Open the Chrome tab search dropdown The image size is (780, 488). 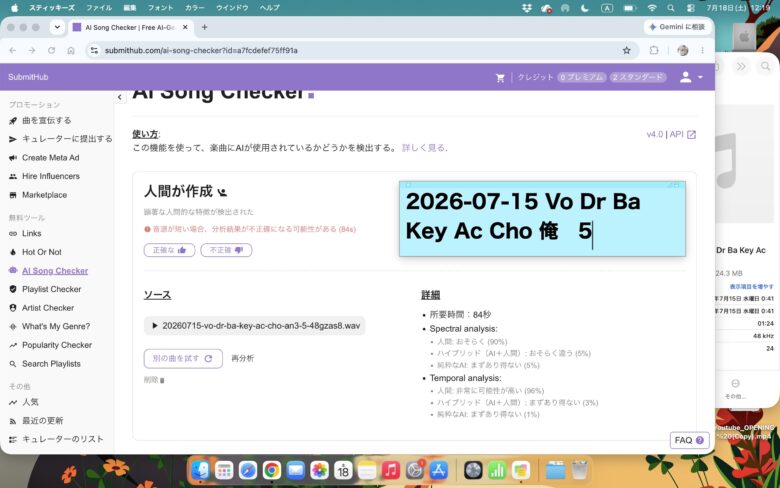57,27
